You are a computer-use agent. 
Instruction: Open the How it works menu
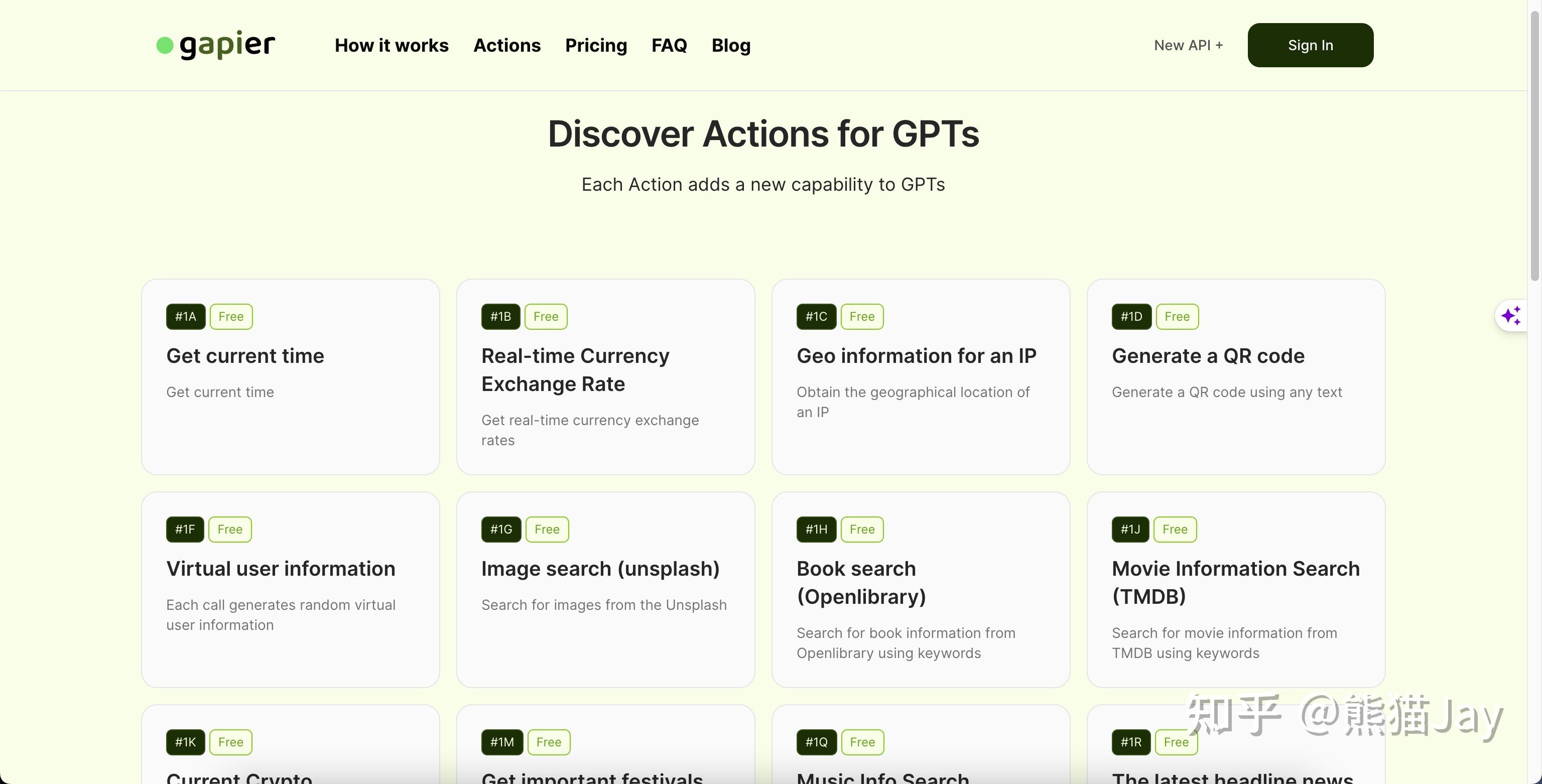pyautogui.click(x=392, y=46)
